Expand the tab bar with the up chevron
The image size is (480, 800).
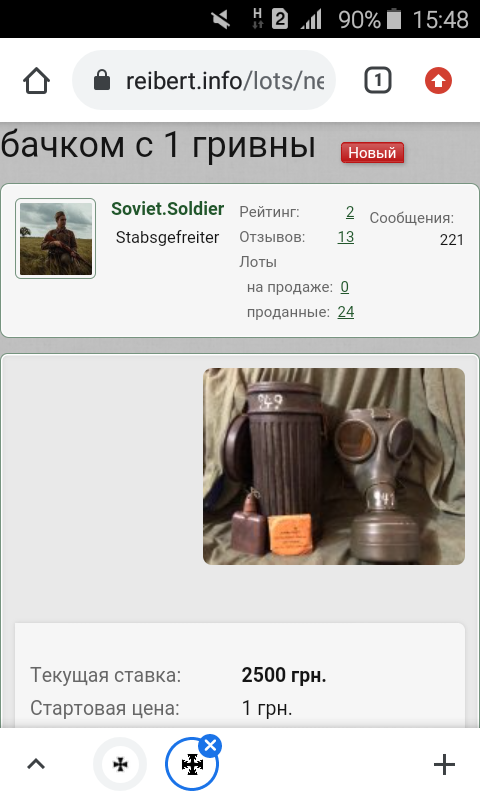tap(36, 764)
